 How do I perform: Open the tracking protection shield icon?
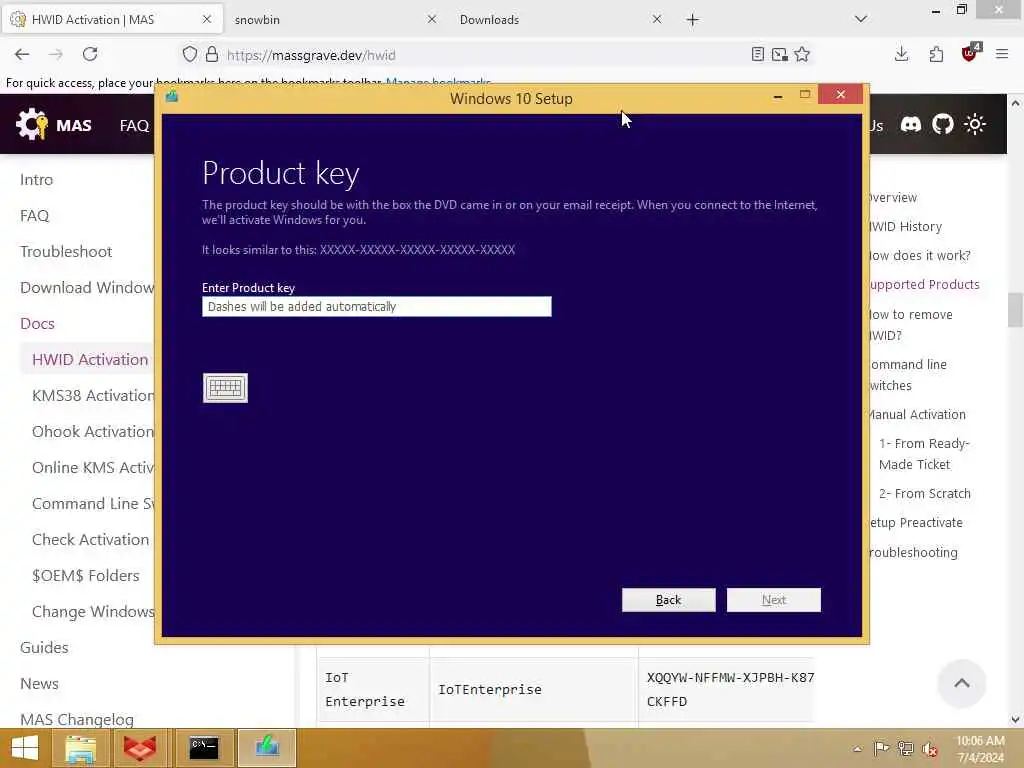point(189,54)
